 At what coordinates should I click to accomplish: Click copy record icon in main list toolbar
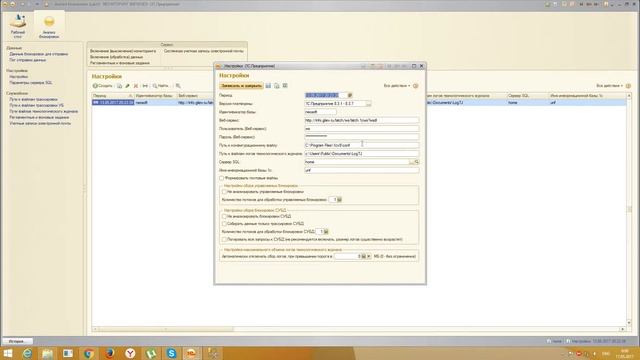[120, 86]
